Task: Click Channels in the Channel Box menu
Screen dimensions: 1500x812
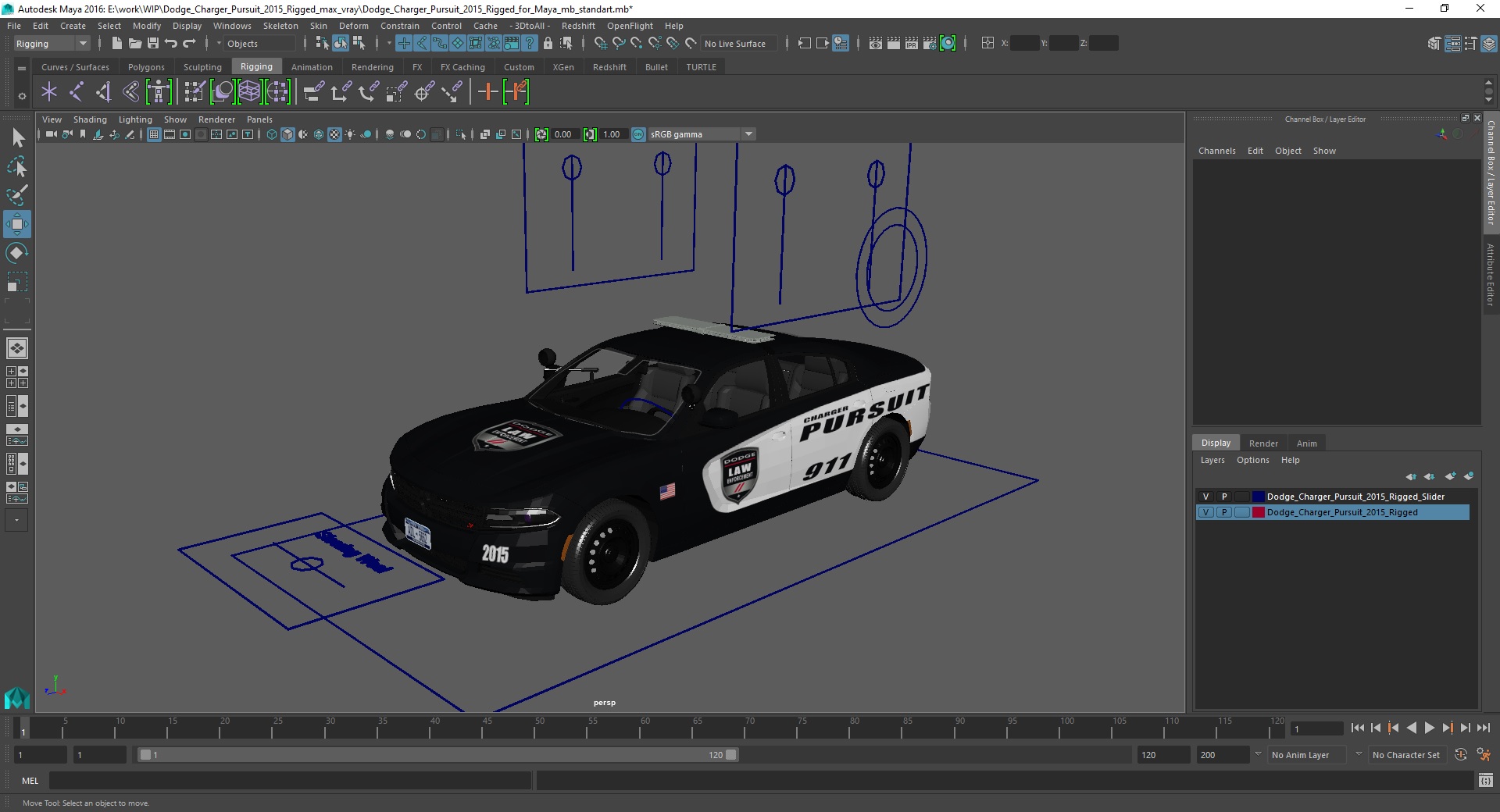Action: [x=1216, y=151]
